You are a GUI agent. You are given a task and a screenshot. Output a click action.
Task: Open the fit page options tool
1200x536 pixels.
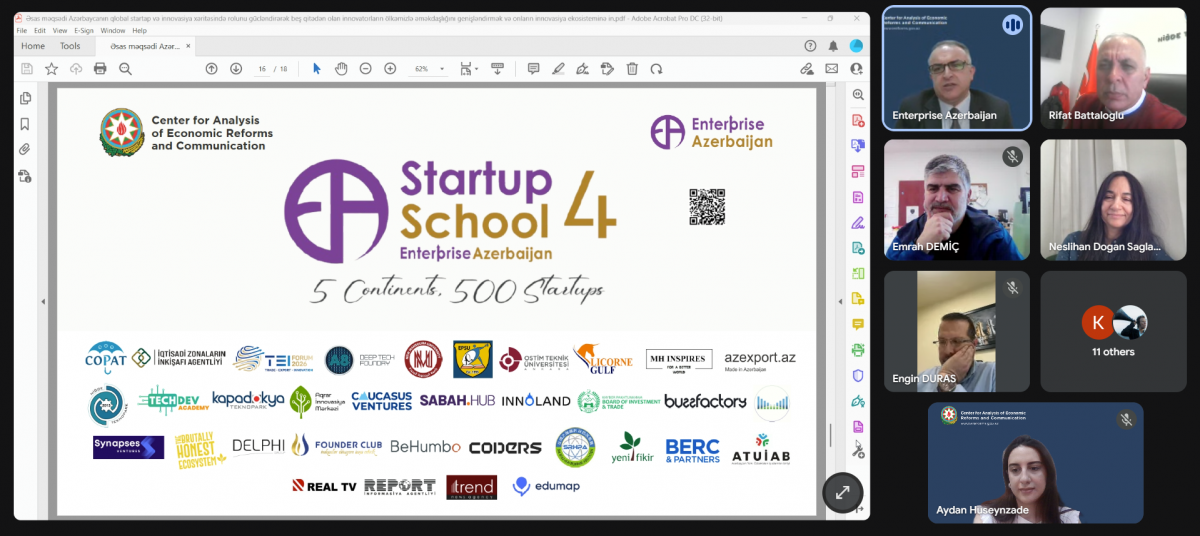coord(468,68)
